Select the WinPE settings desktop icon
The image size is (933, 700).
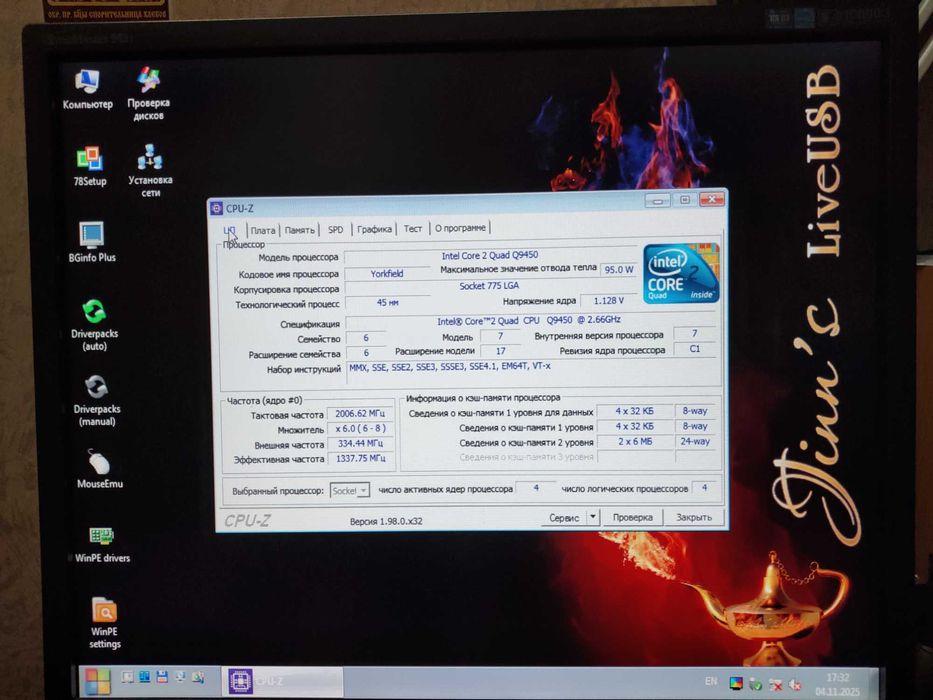coord(104,623)
